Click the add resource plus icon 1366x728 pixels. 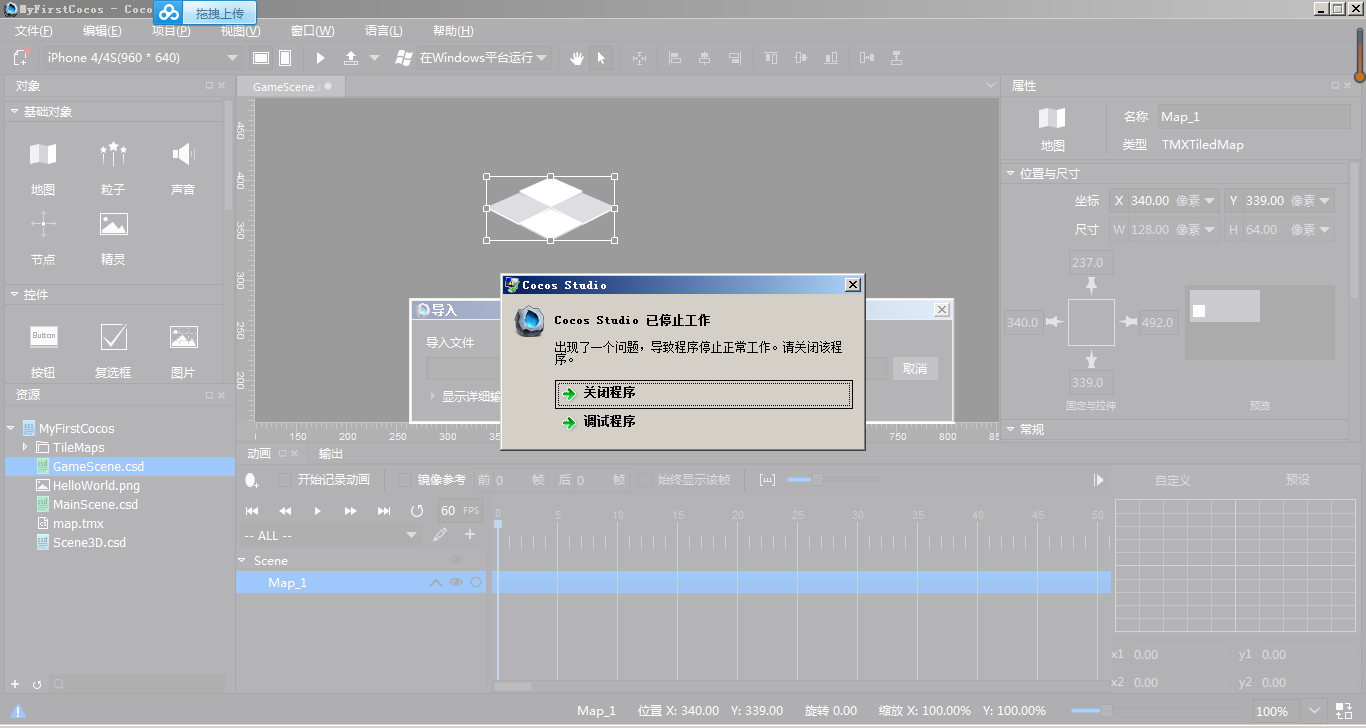15,685
